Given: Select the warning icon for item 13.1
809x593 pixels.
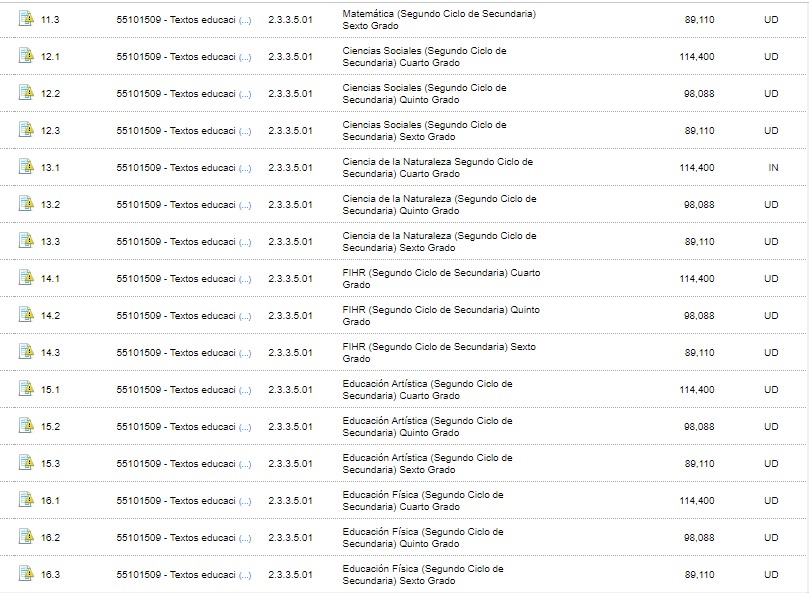Looking at the screenshot, I should click(x=26, y=167).
